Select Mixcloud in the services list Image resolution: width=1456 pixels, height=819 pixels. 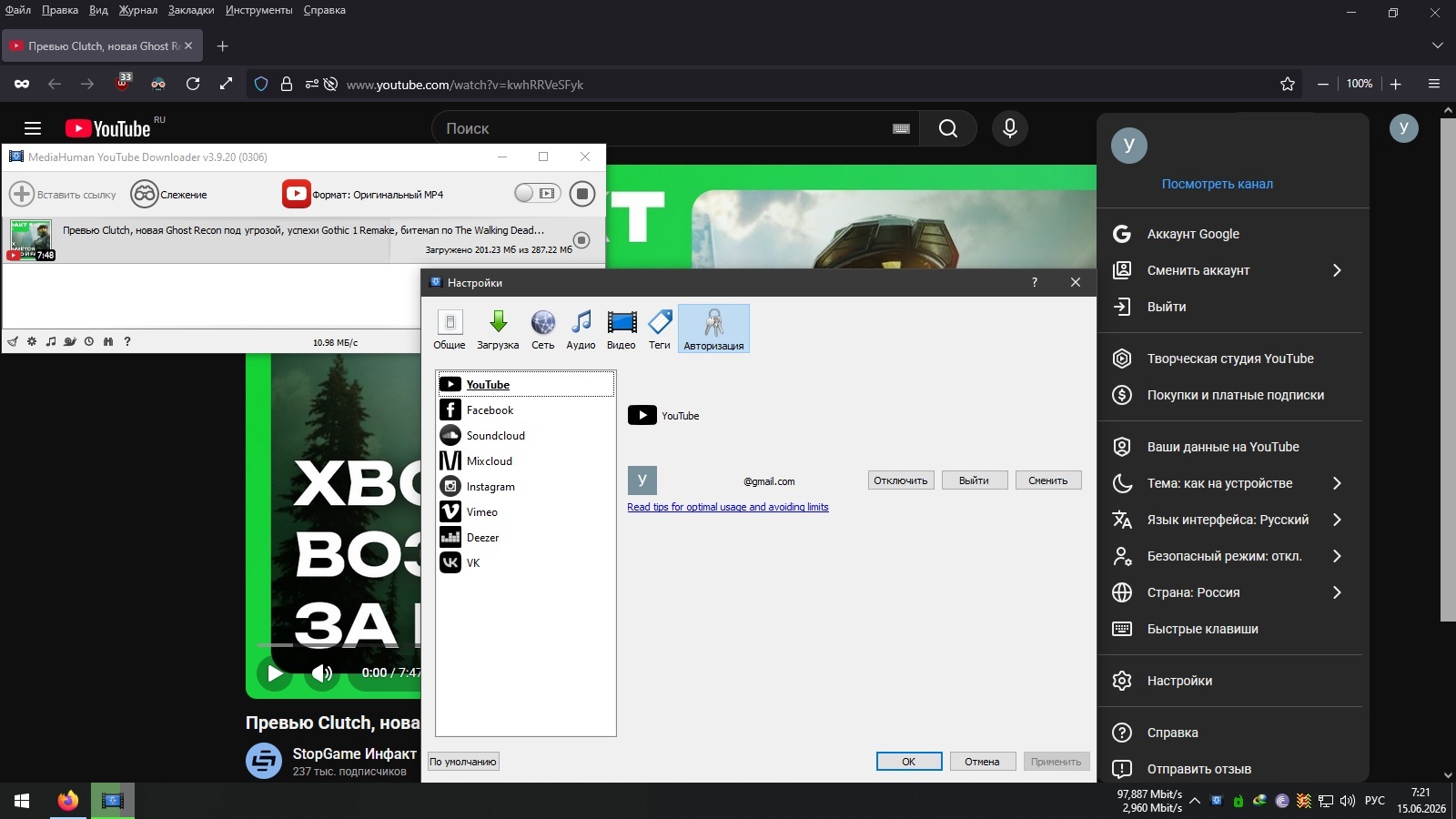[525, 460]
